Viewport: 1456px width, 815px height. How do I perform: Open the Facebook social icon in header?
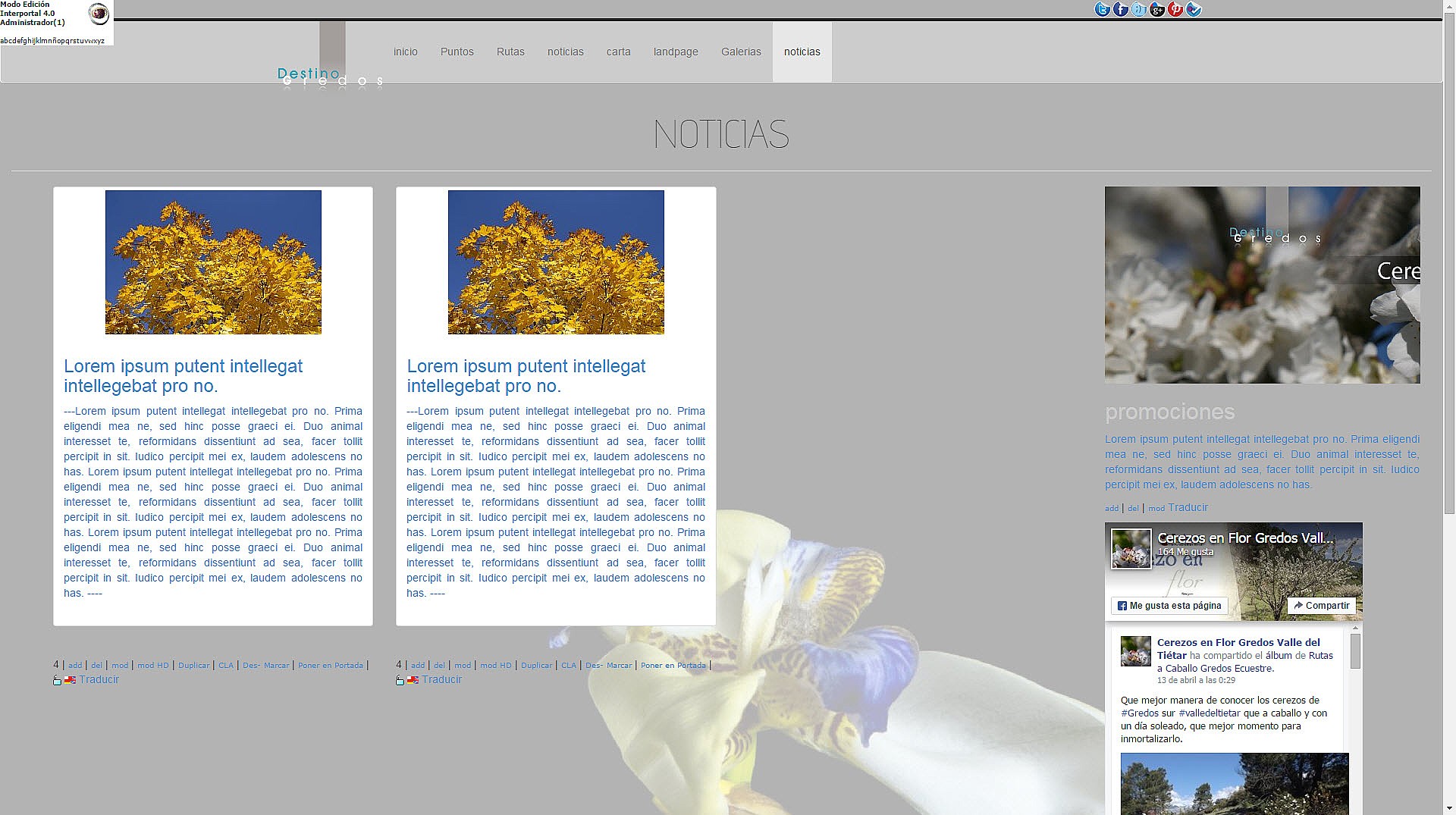click(1121, 9)
